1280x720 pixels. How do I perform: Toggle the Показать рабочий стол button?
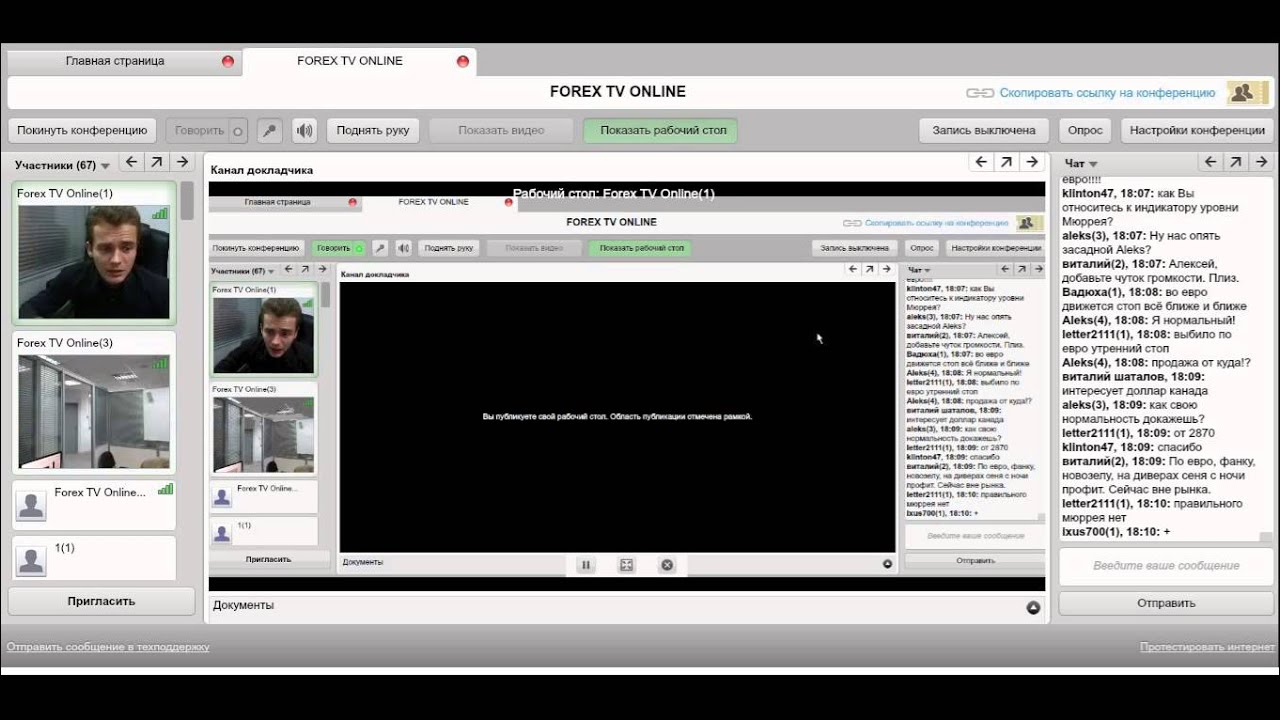[x=661, y=130]
